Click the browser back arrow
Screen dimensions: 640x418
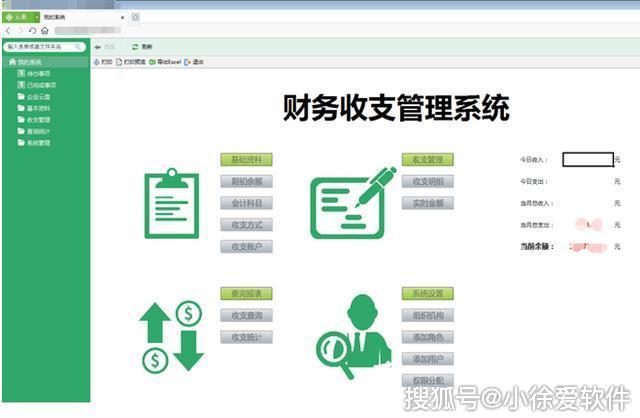[8, 31]
